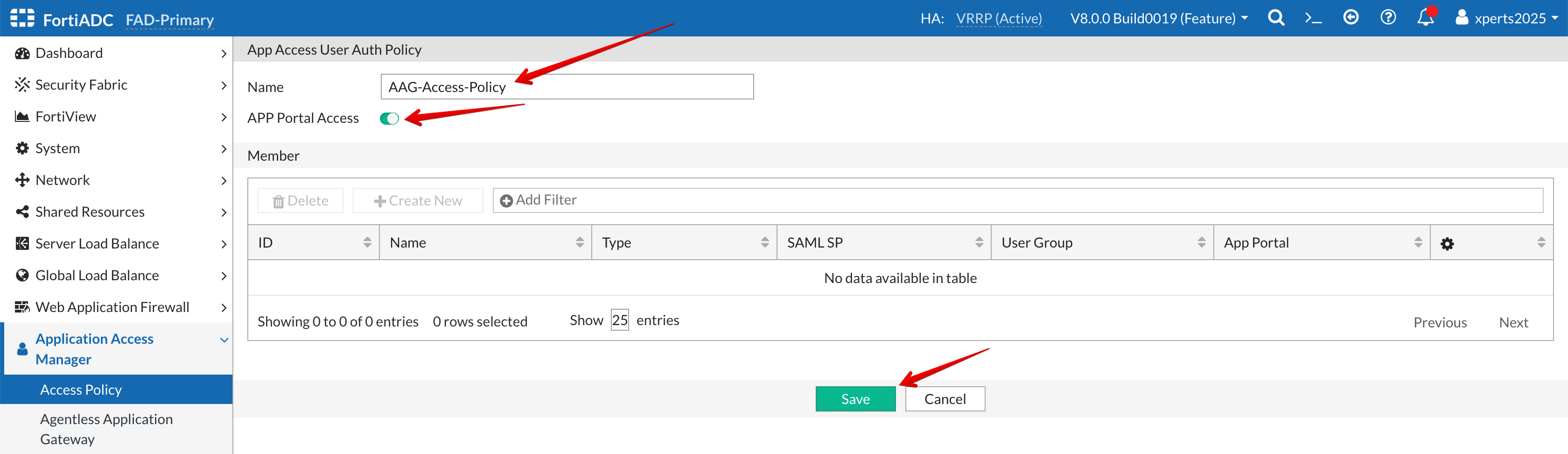Click the VRRP (Active) HA link

[998, 19]
